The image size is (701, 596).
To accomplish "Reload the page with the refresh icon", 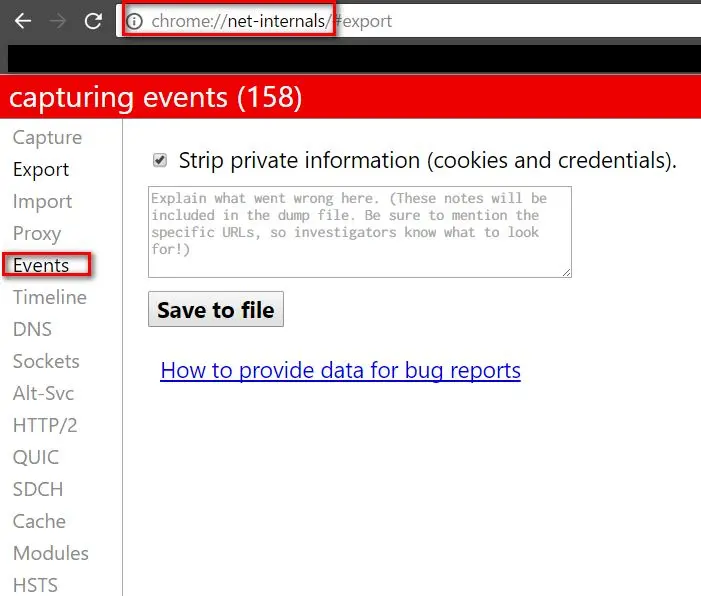I will pos(93,21).
